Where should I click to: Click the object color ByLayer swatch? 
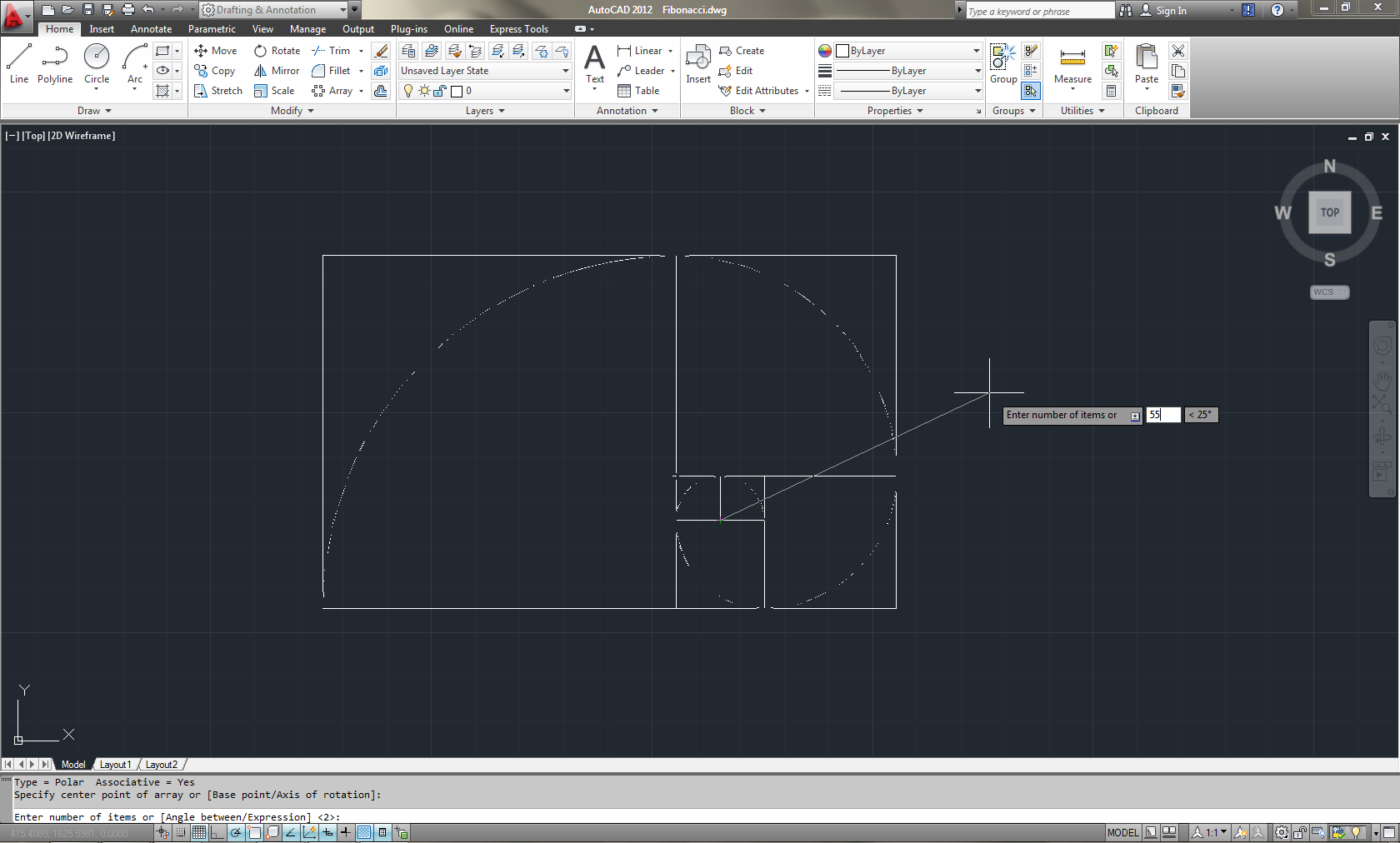pyautogui.click(x=842, y=51)
